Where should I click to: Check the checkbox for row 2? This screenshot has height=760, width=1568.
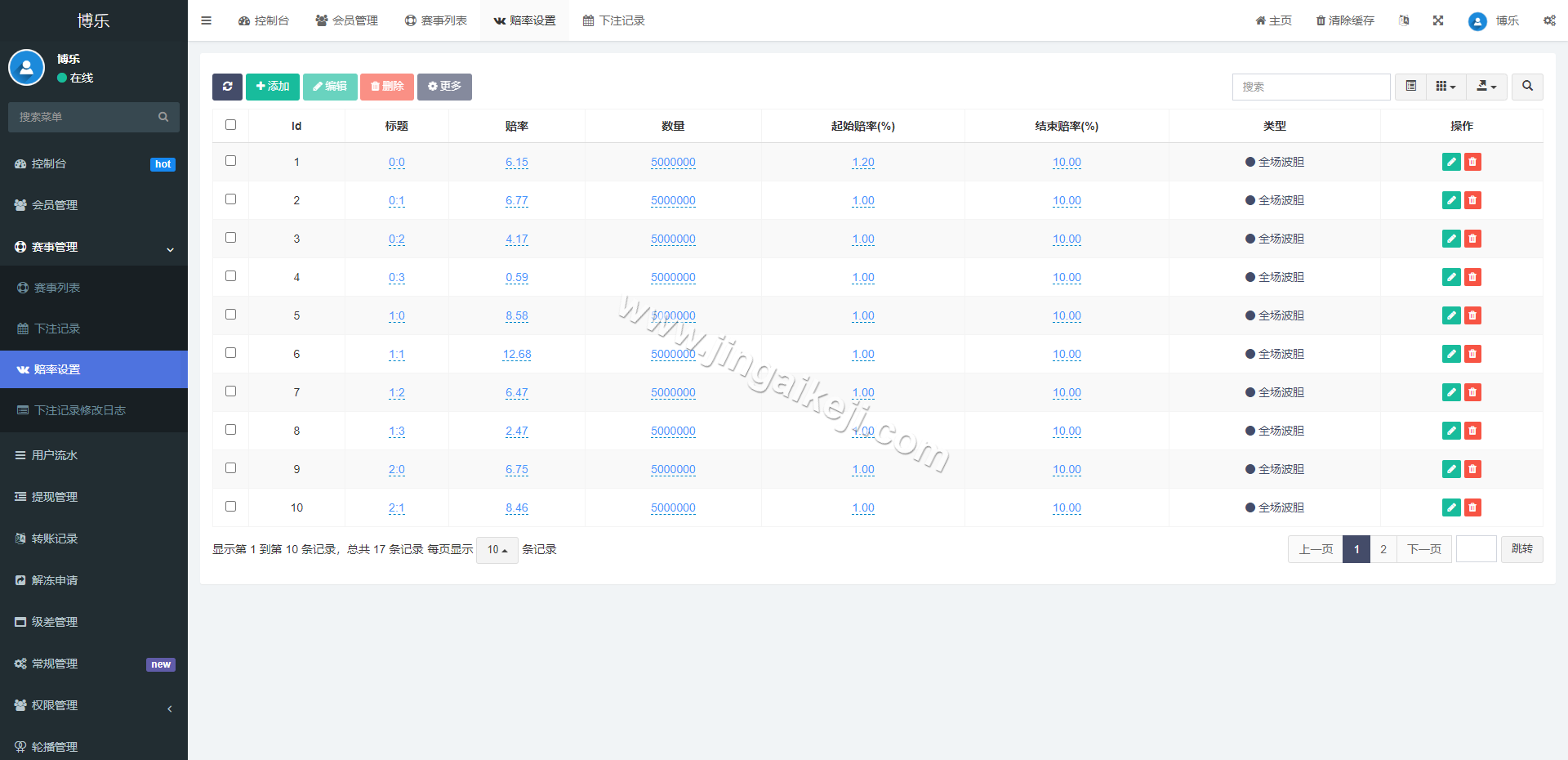click(x=230, y=199)
